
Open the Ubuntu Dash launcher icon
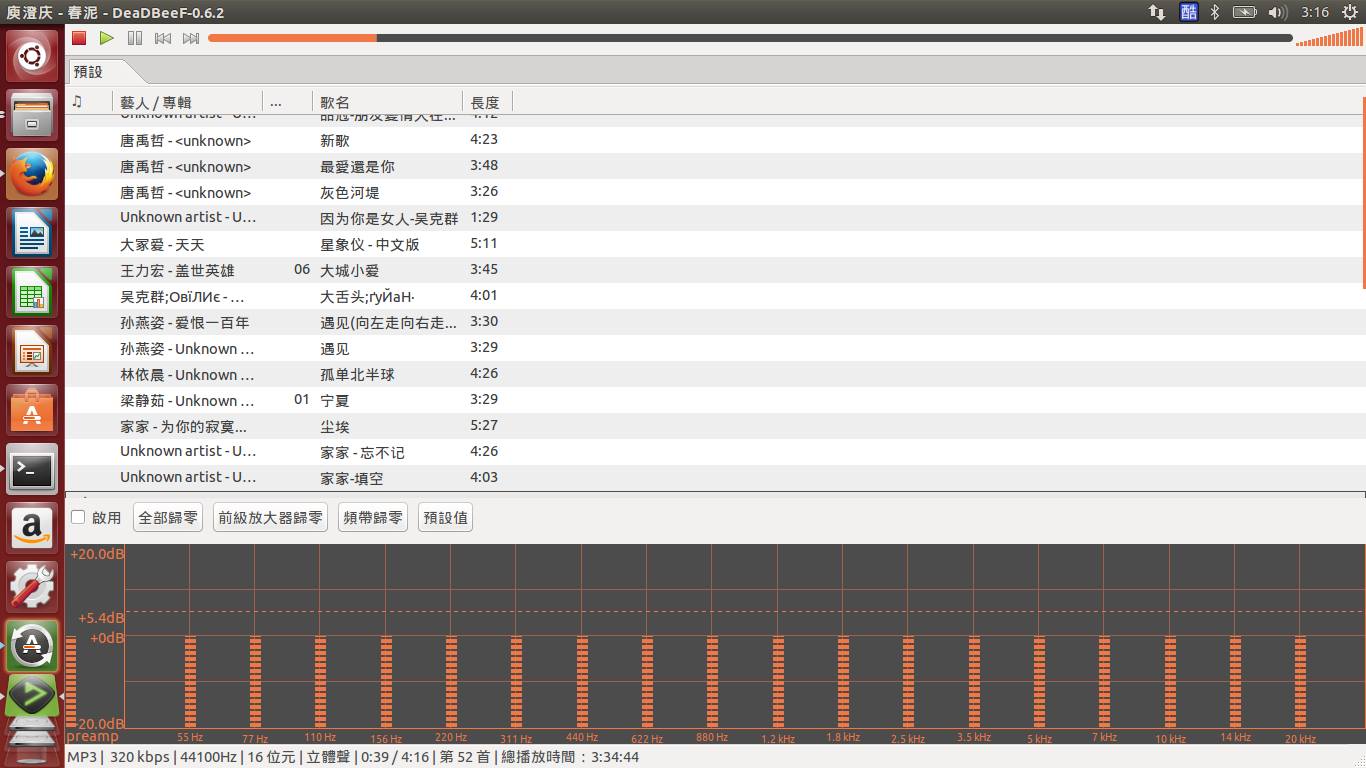click(x=32, y=56)
